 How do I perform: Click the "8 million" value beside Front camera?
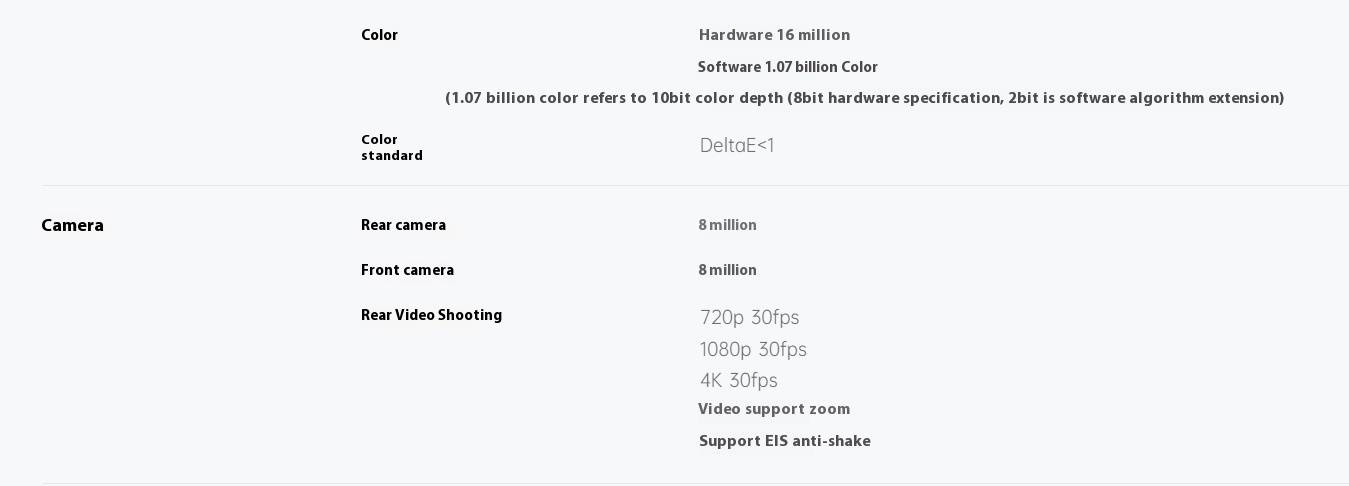click(x=727, y=270)
